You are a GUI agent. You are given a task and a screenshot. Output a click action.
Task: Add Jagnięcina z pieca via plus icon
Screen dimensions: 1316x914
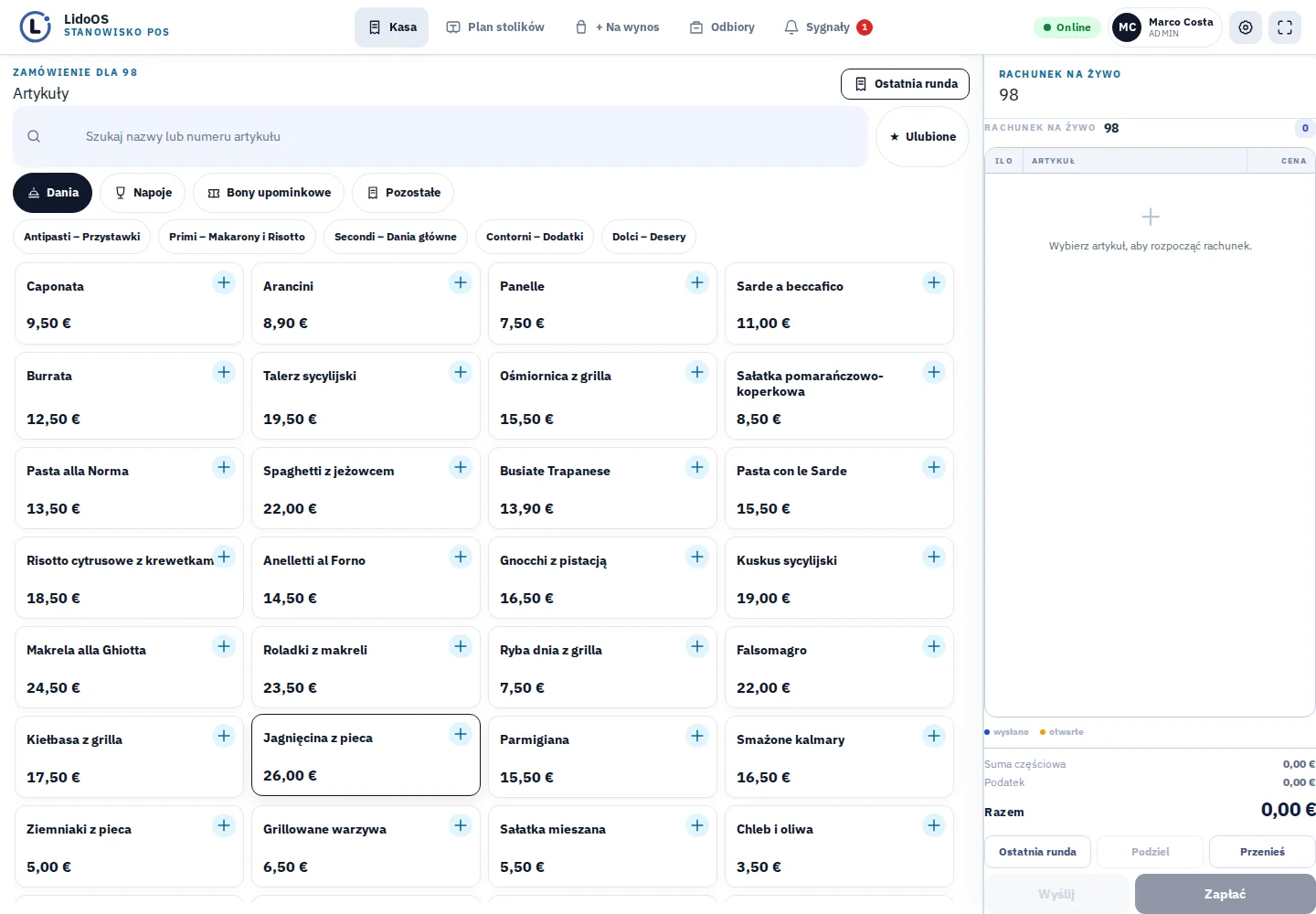pos(461,734)
